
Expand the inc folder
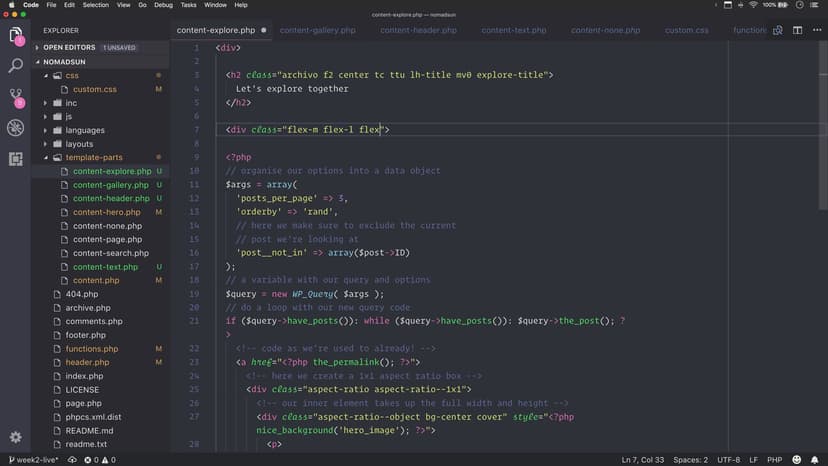click(x=70, y=103)
